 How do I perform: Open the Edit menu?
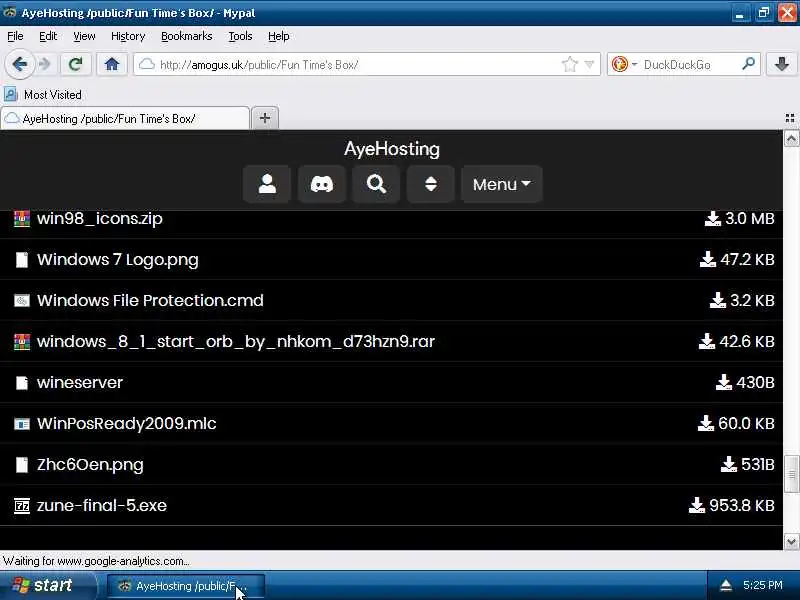tap(48, 36)
